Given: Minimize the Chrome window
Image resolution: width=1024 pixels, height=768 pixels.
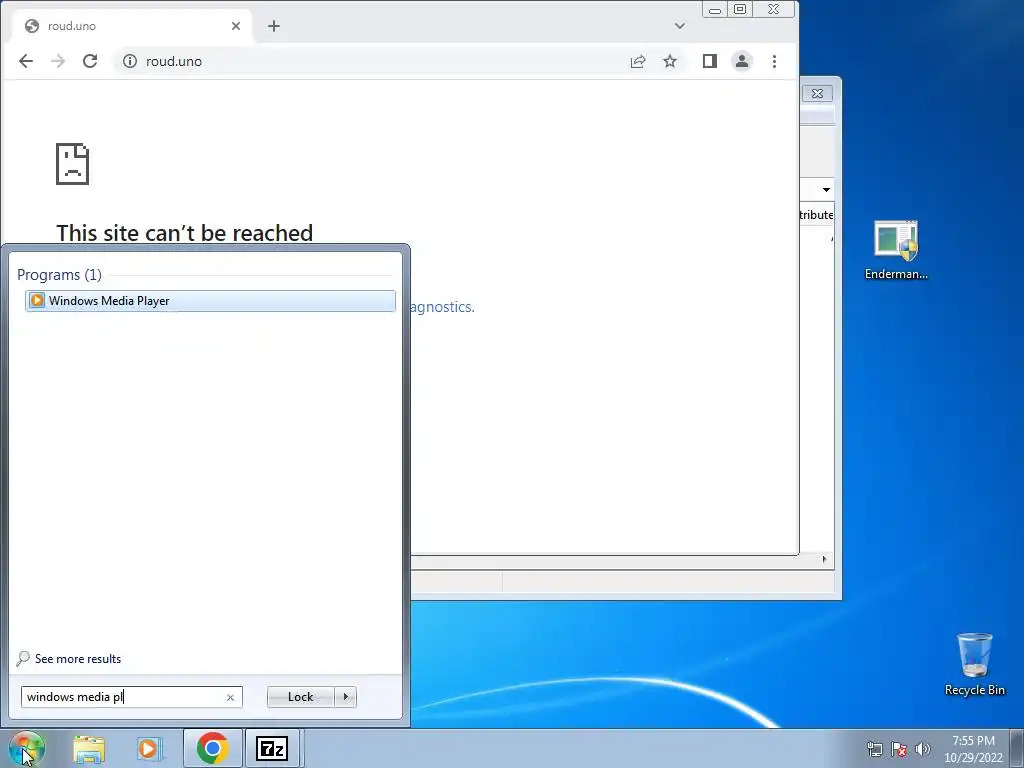Looking at the screenshot, I should [x=714, y=9].
